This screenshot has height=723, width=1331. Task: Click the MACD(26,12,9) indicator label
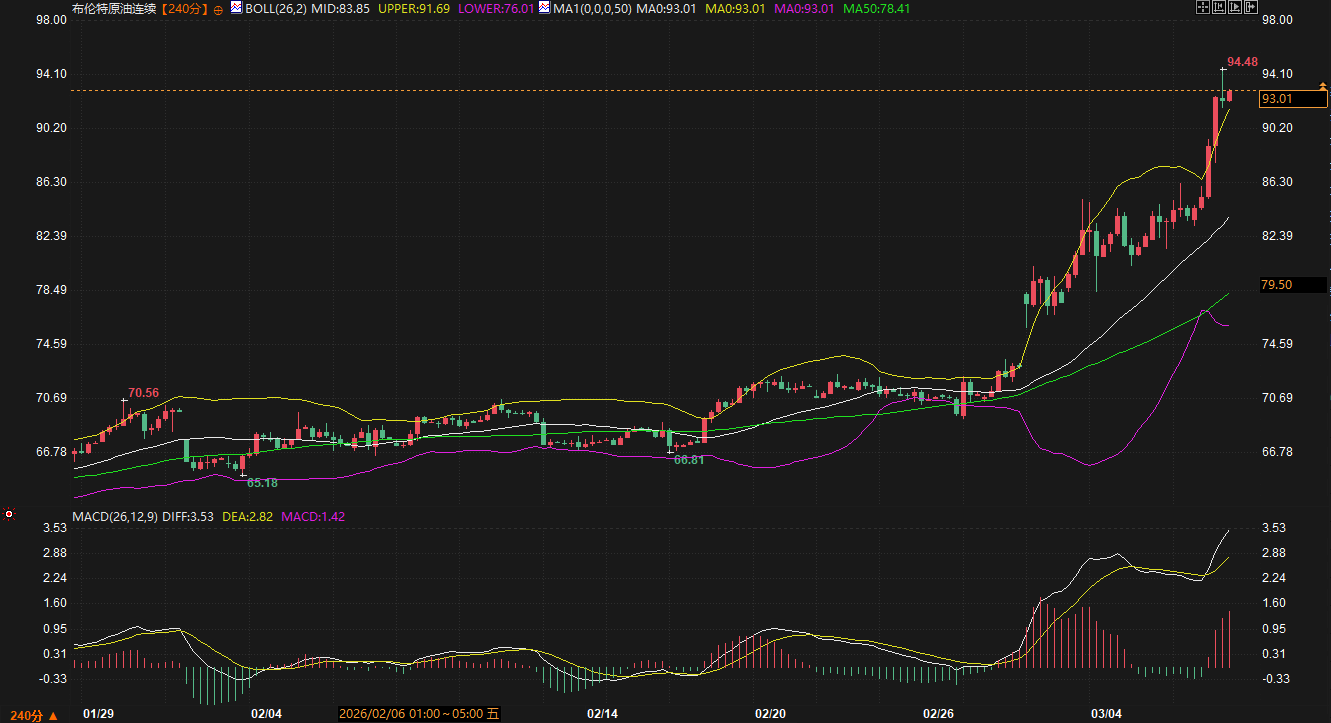pos(114,516)
